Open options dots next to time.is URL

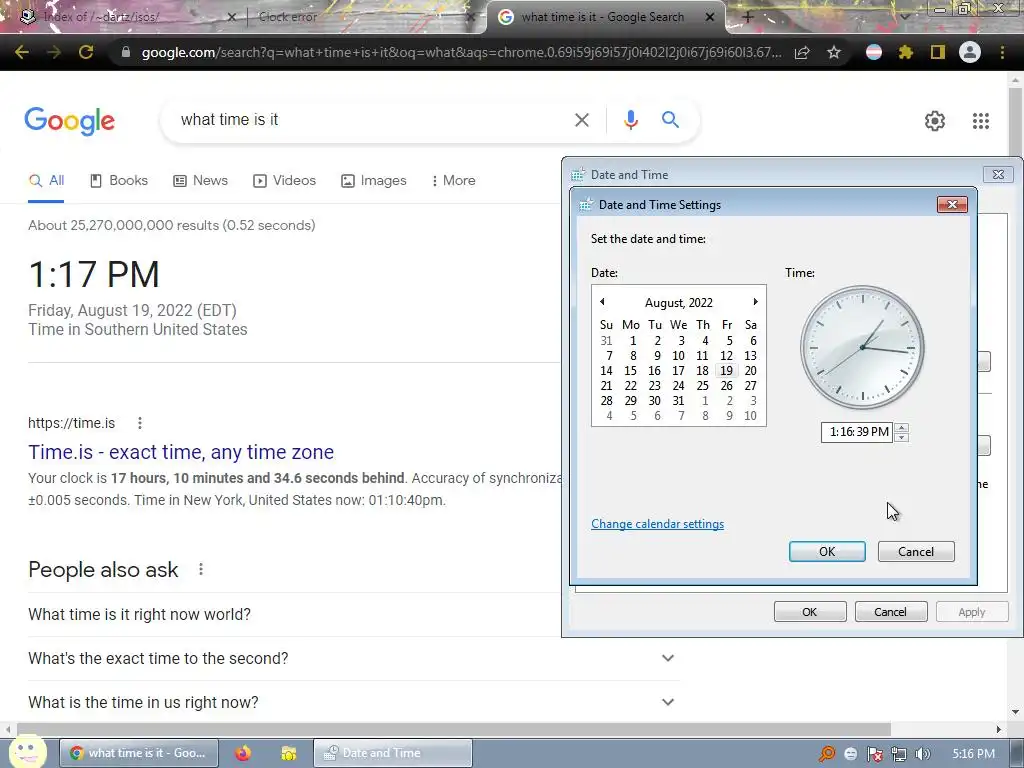click(x=140, y=423)
